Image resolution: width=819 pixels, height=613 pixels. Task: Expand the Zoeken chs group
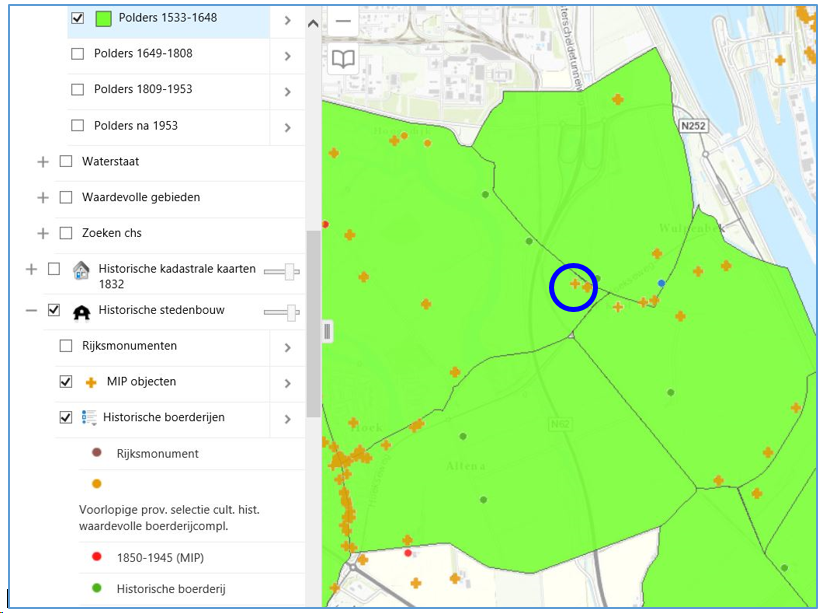coord(43,233)
